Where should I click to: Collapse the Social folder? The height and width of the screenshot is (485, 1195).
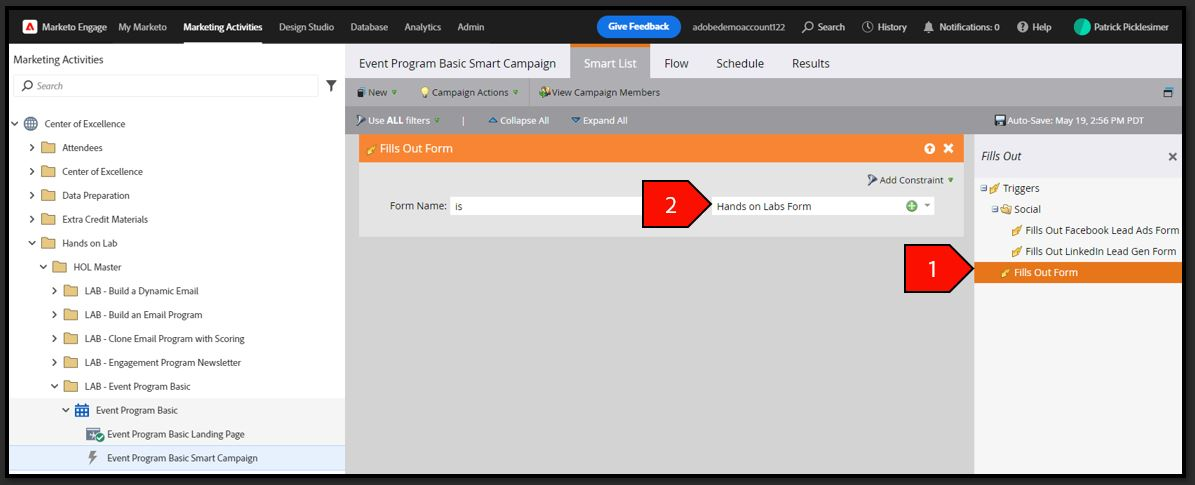click(x=995, y=209)
